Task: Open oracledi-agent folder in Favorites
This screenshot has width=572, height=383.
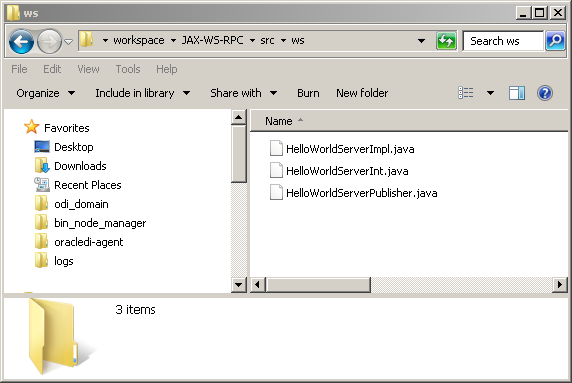Action: [89, 242]
